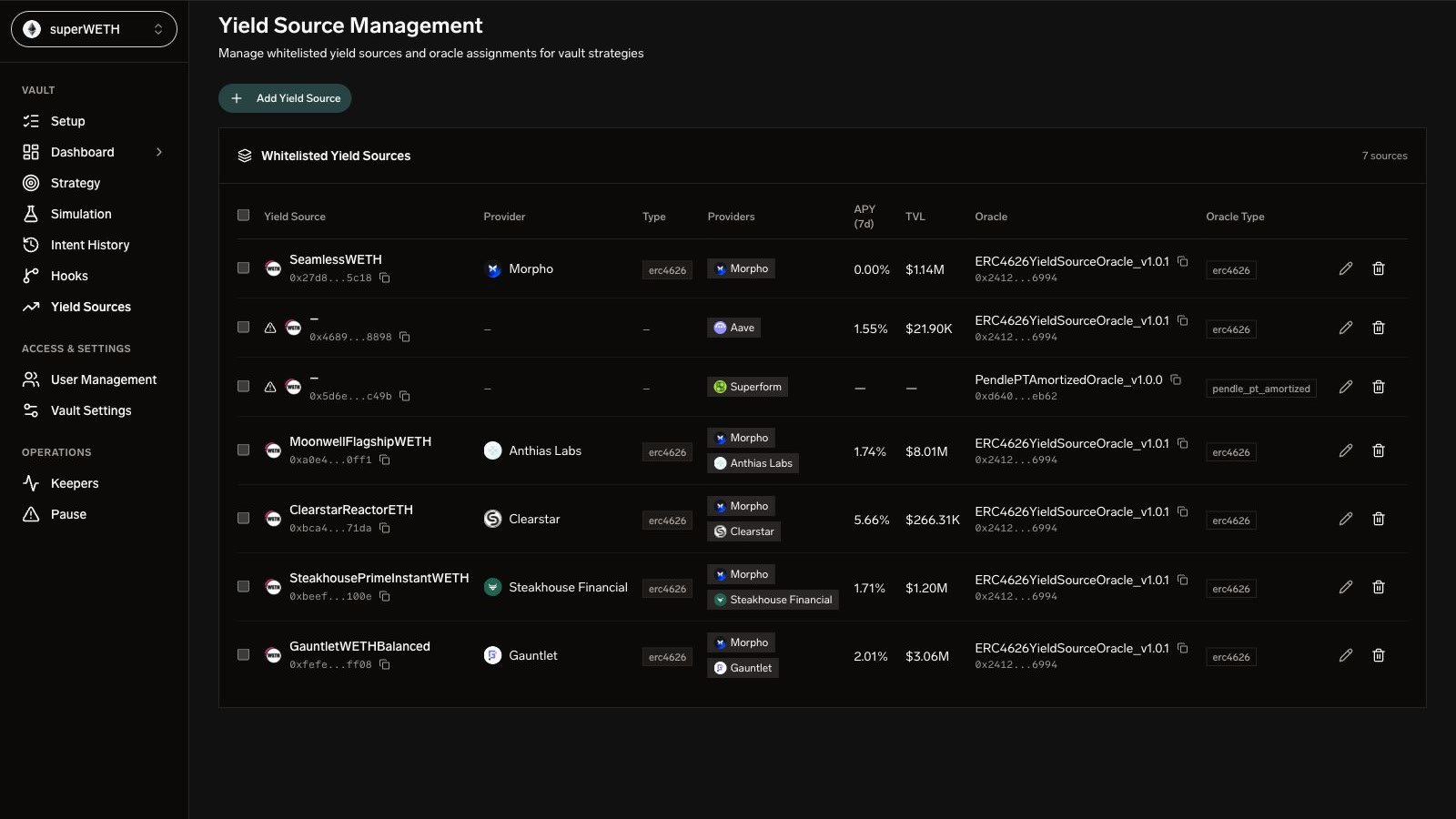This screenshot has width=1456, height=819.
Task: Expand the Dashboard submenu chevron
Action: (159, 152)
